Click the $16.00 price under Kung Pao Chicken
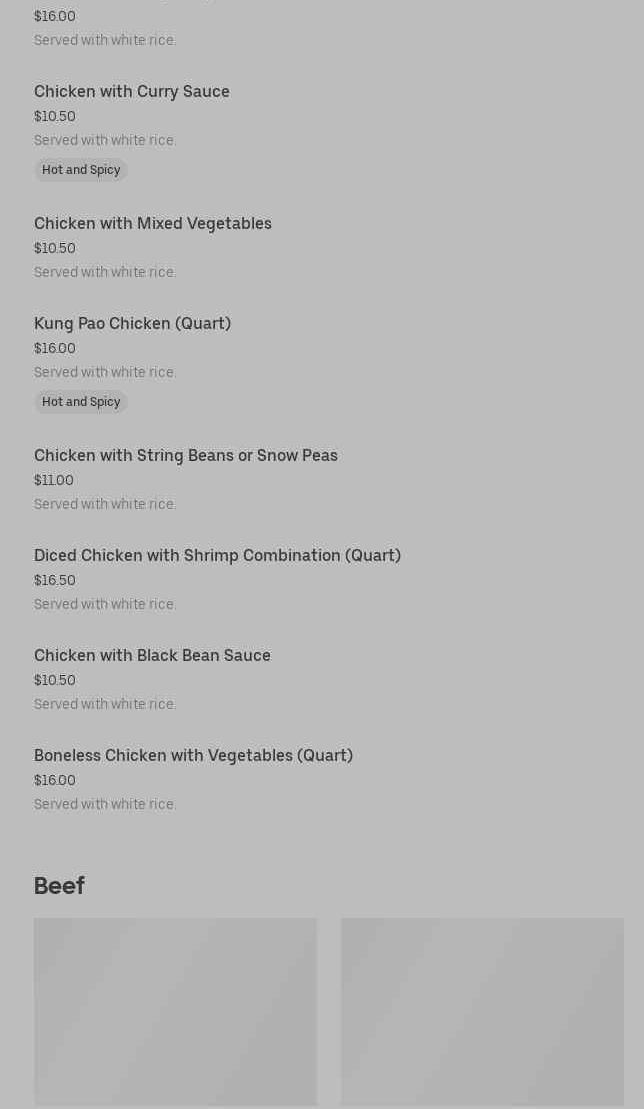644x1109 pixels. [x=55, y=349]
